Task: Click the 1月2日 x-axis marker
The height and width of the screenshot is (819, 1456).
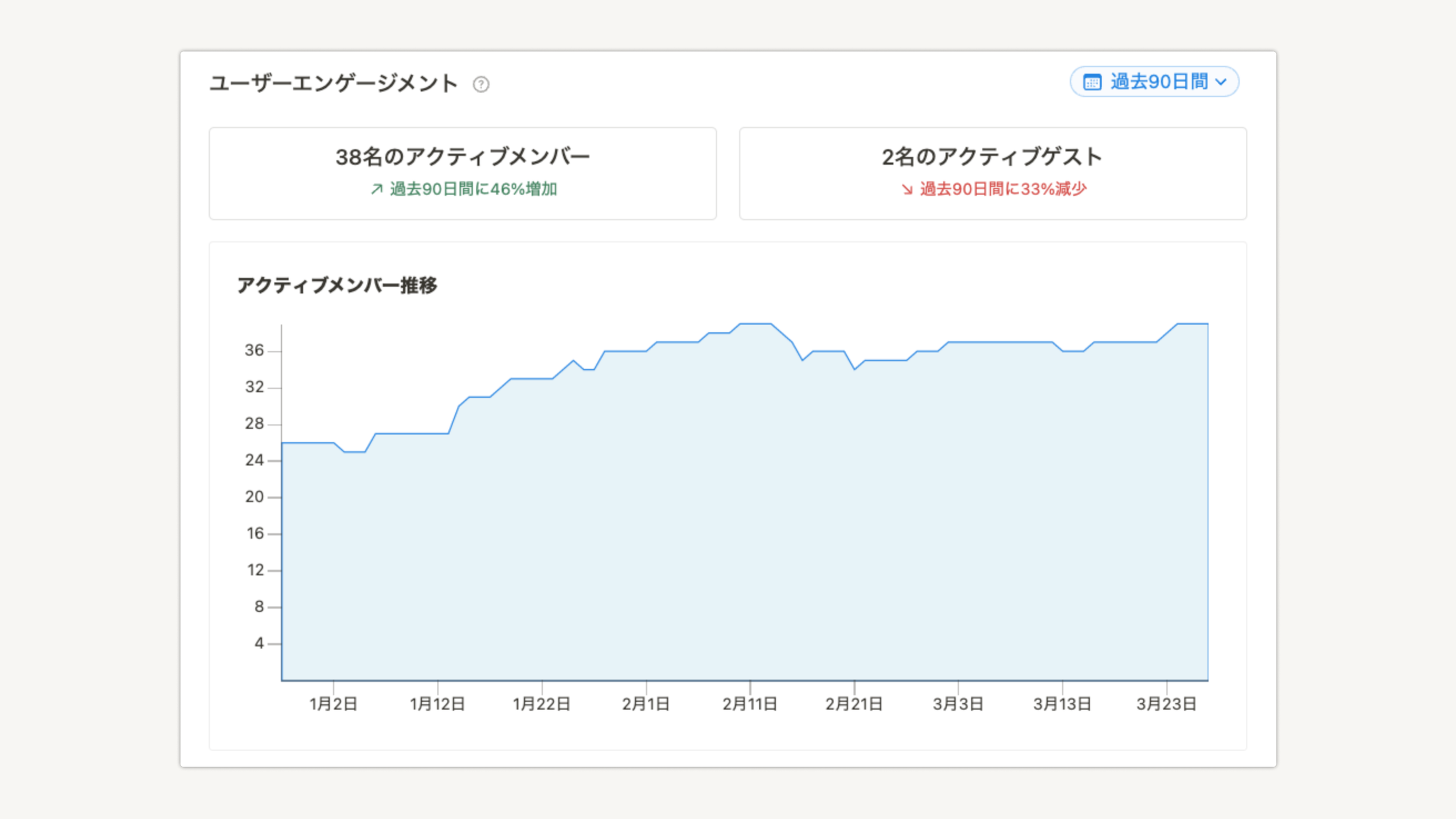Action: (x=333, y=704)
